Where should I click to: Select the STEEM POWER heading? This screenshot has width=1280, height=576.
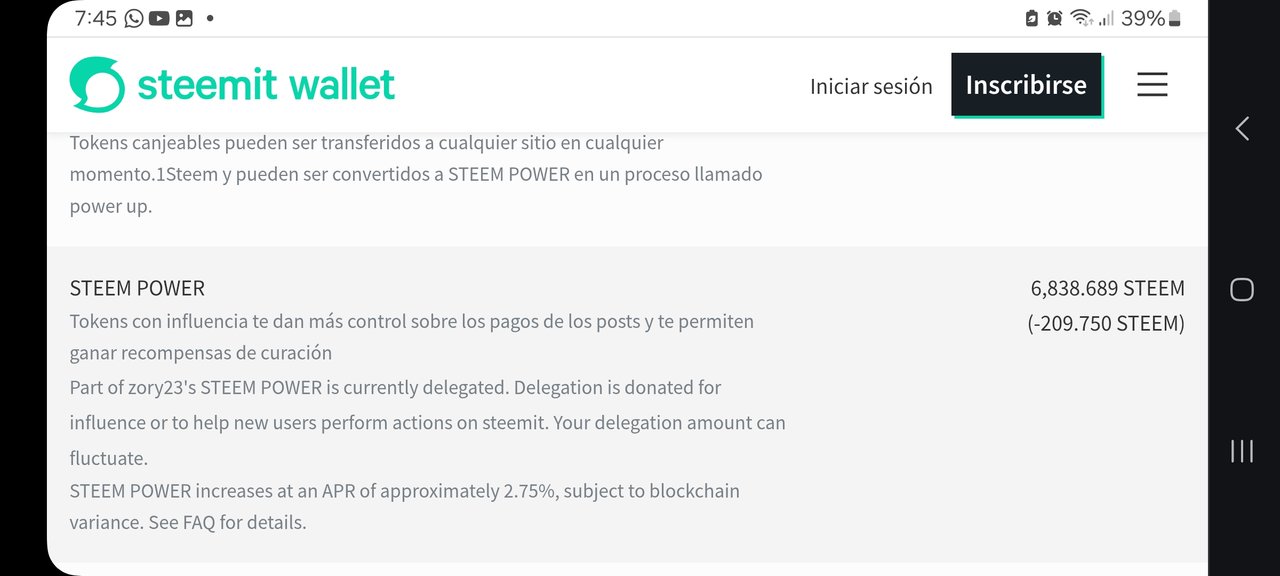(x=137, y=288)
